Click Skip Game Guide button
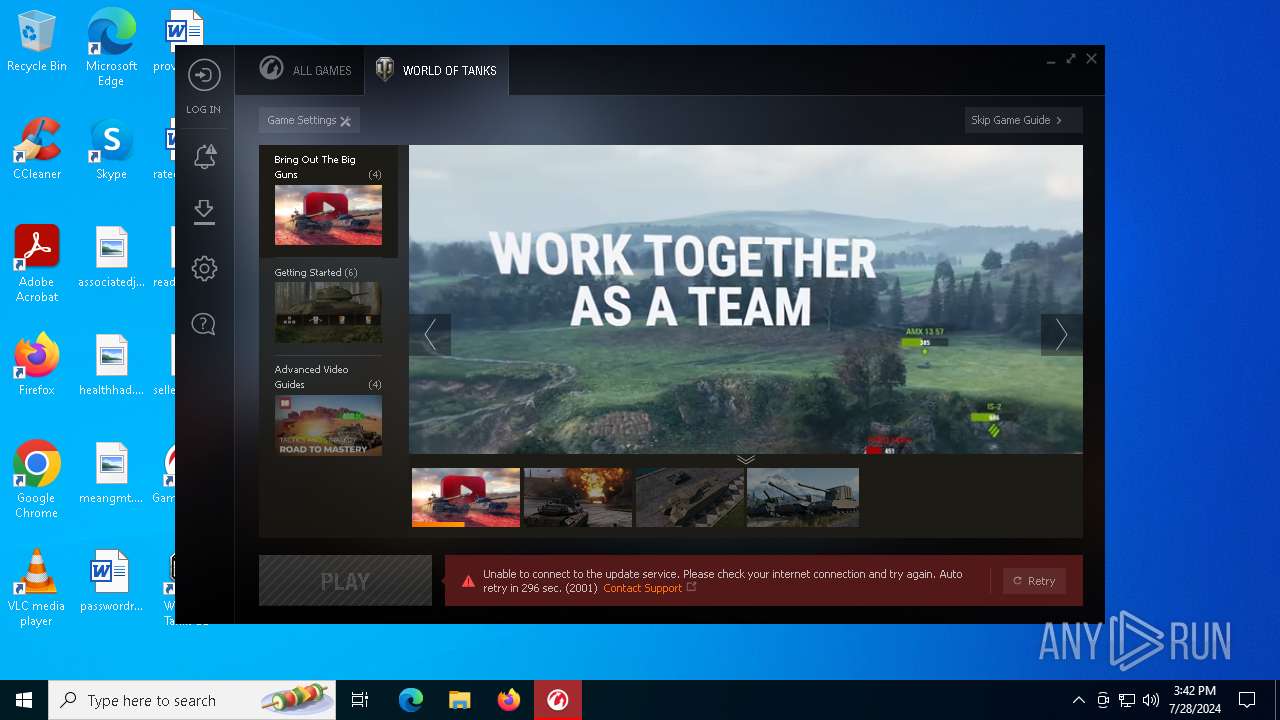This screenshot has width=1280, height=720. (1023, 120)
